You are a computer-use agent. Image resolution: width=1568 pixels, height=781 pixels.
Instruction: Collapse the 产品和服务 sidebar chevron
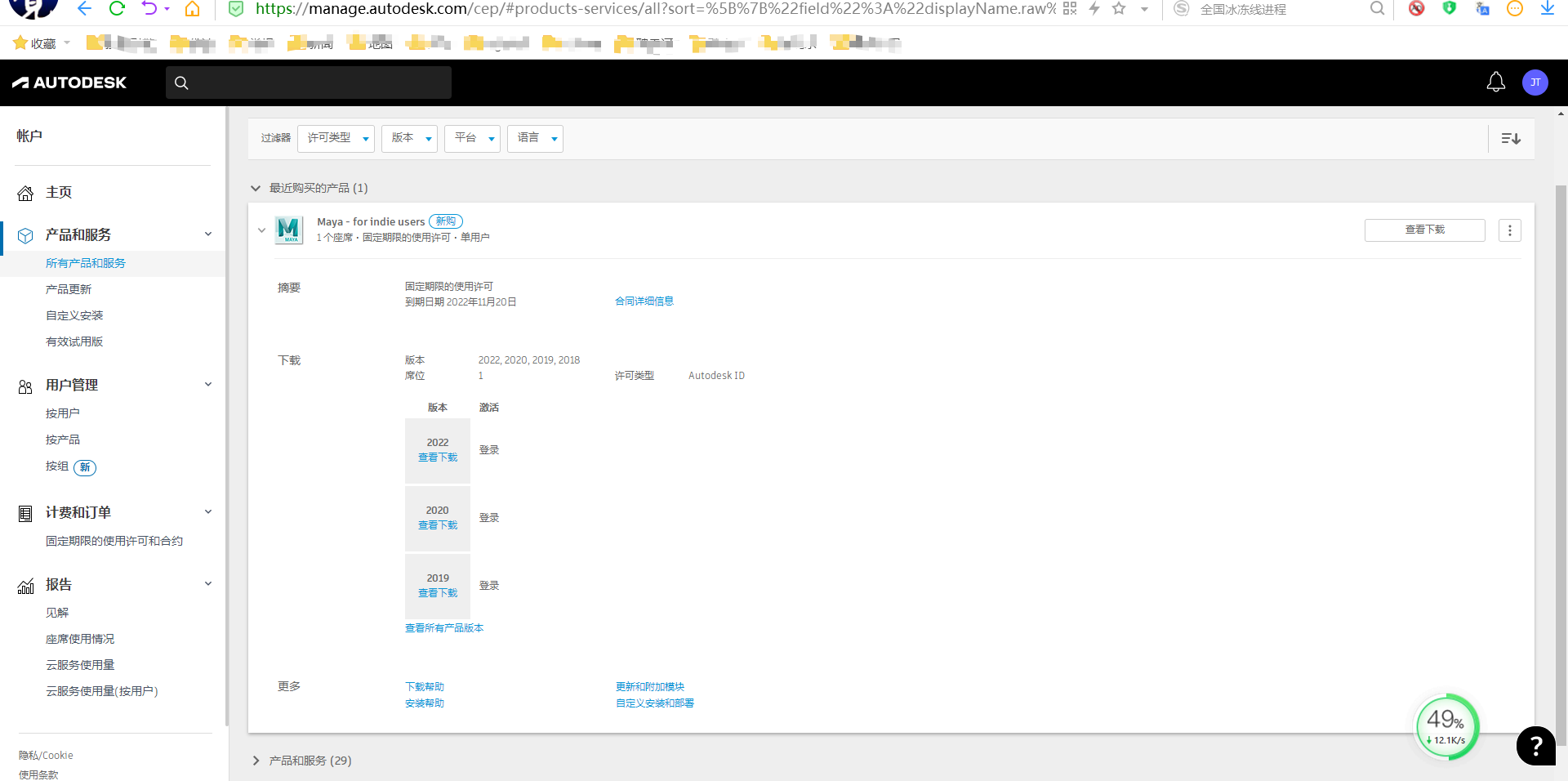click(x=208, y=234)
